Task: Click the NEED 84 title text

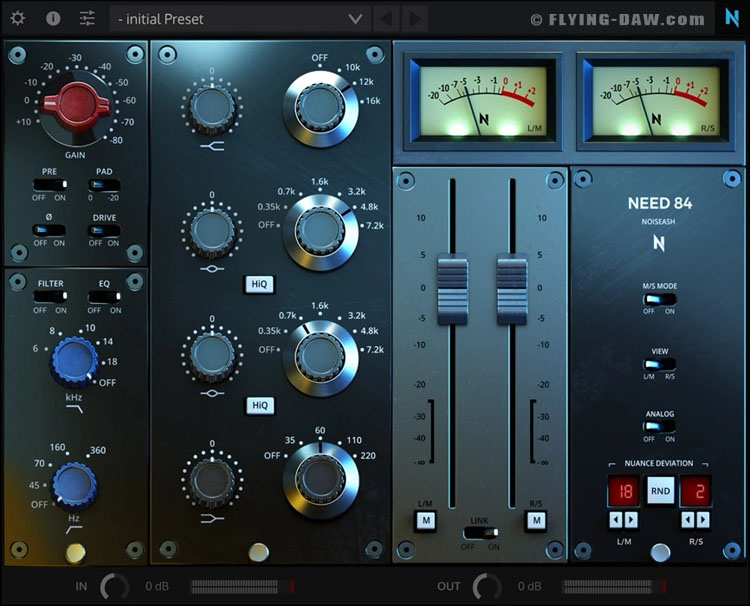Action: click(660, 203)
